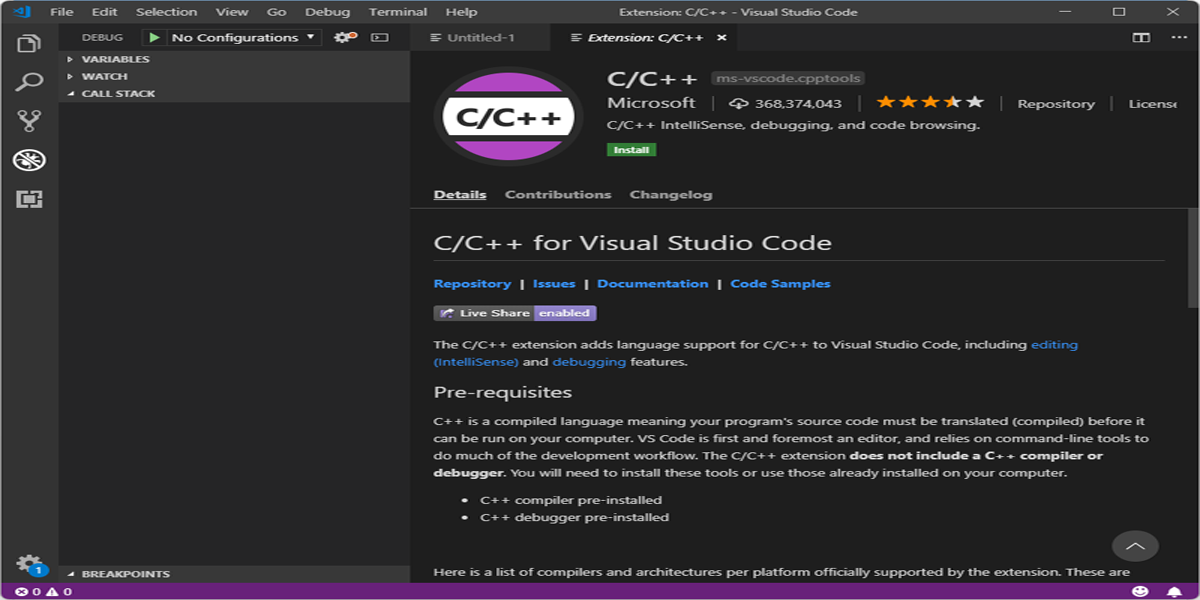
Task: Click the split editor icon
Action: point(1141,38)
